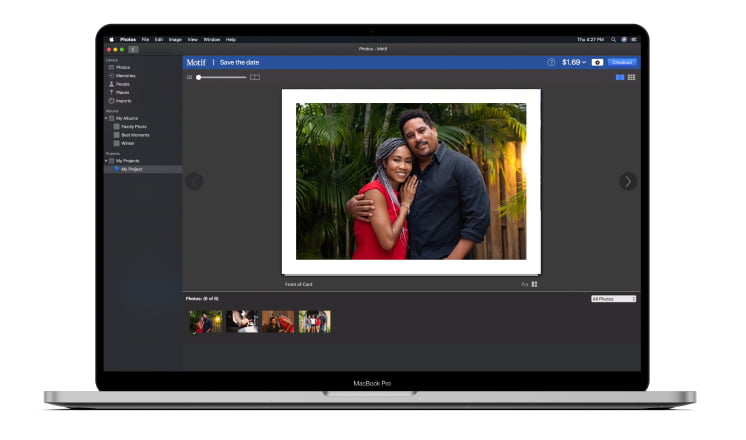Open the $1.69 price dropdown
This screenshot has width=746, height=440.
point(573,62)
